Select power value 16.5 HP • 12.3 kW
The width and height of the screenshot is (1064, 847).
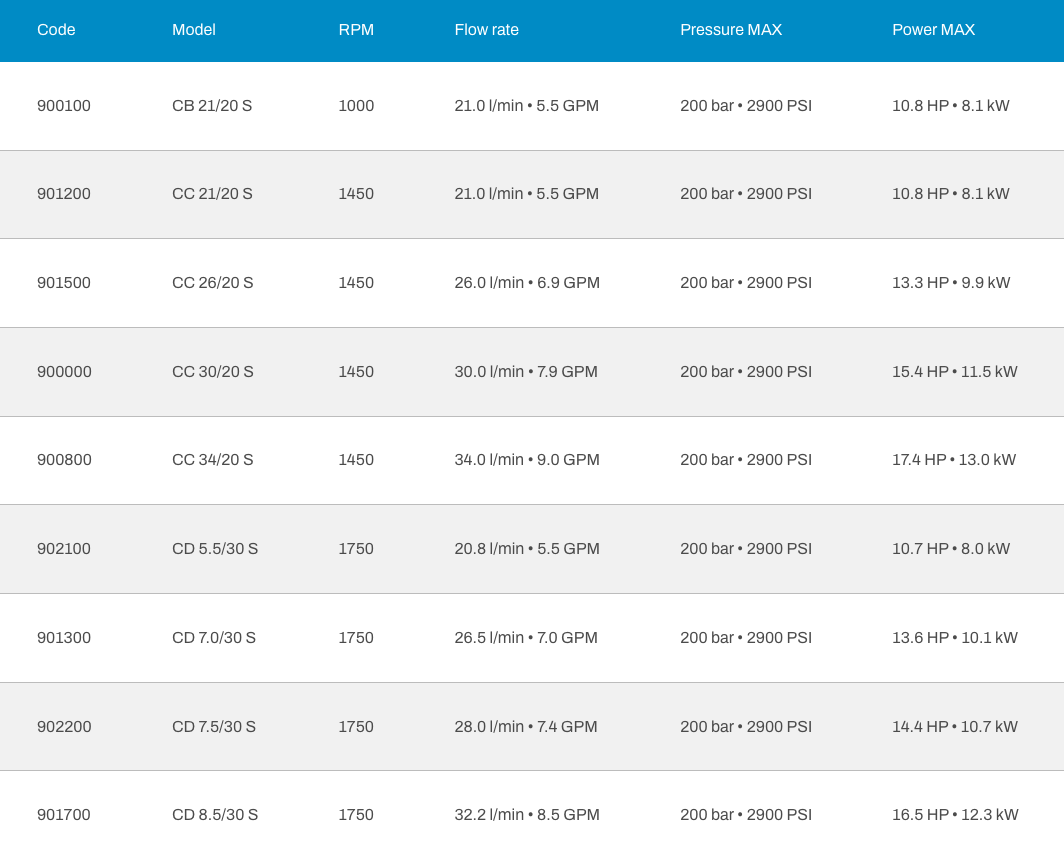coord(955,815)
